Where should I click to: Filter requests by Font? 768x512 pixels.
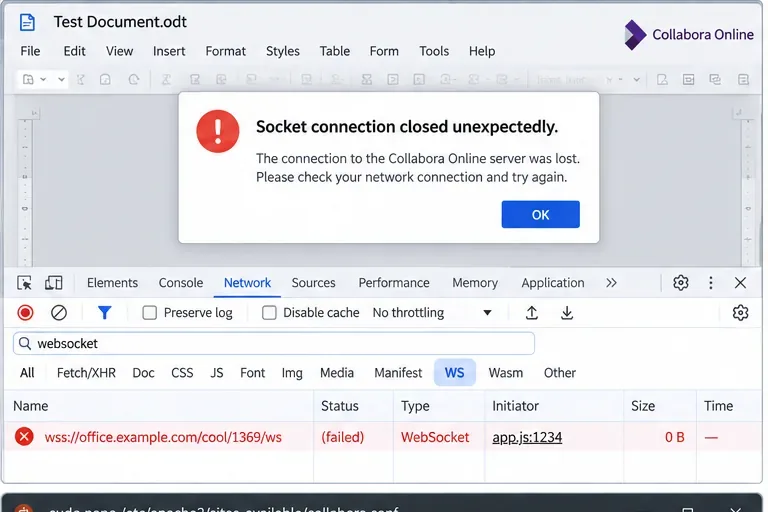[252, 373]
